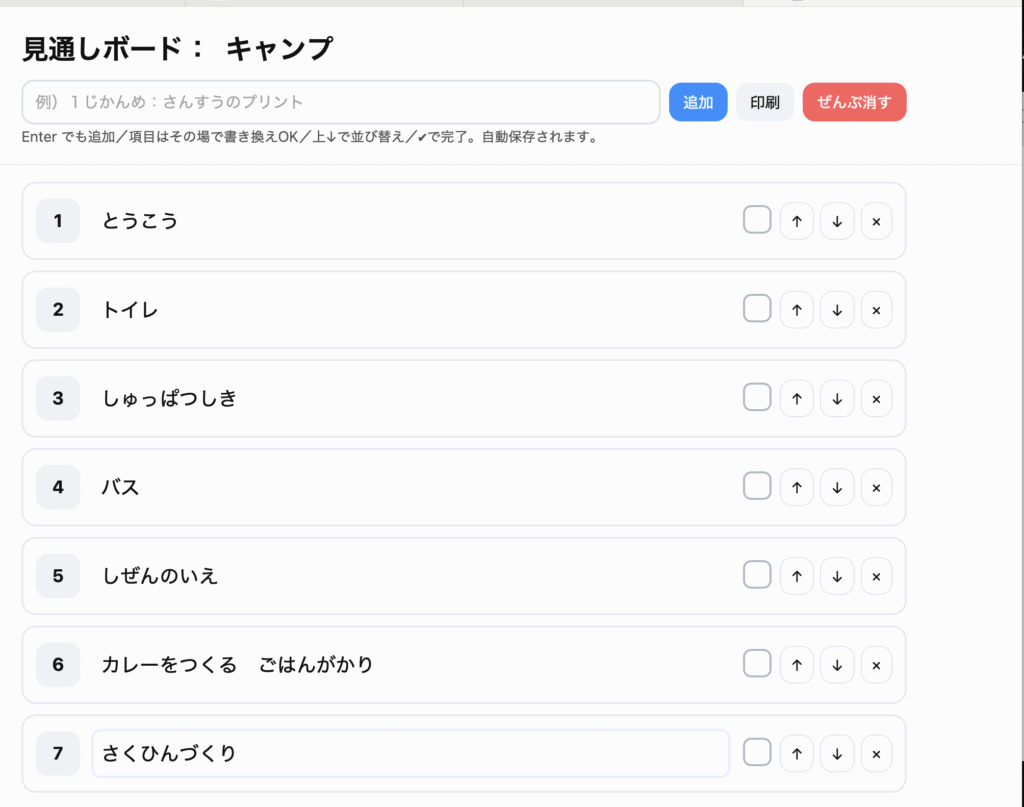Move しぜんのいえ item down with arrow
Viewport: 1024px width, 807px height.
pyautogui.click(x=837, y=576)
